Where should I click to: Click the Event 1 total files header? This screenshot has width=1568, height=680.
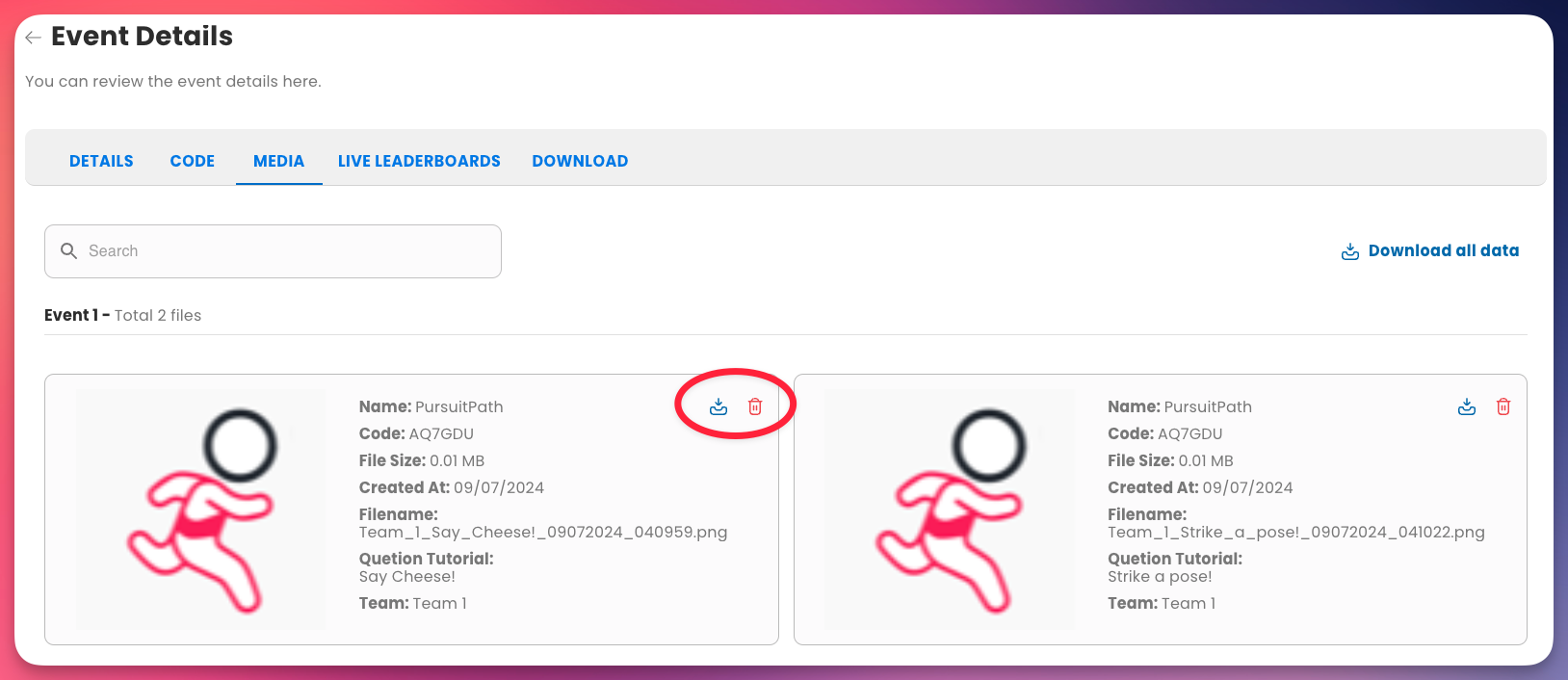tap(123, 315)
